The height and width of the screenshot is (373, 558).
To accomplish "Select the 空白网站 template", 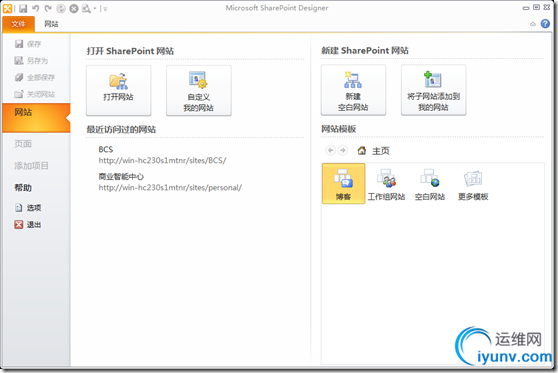I will click(430, 184).
